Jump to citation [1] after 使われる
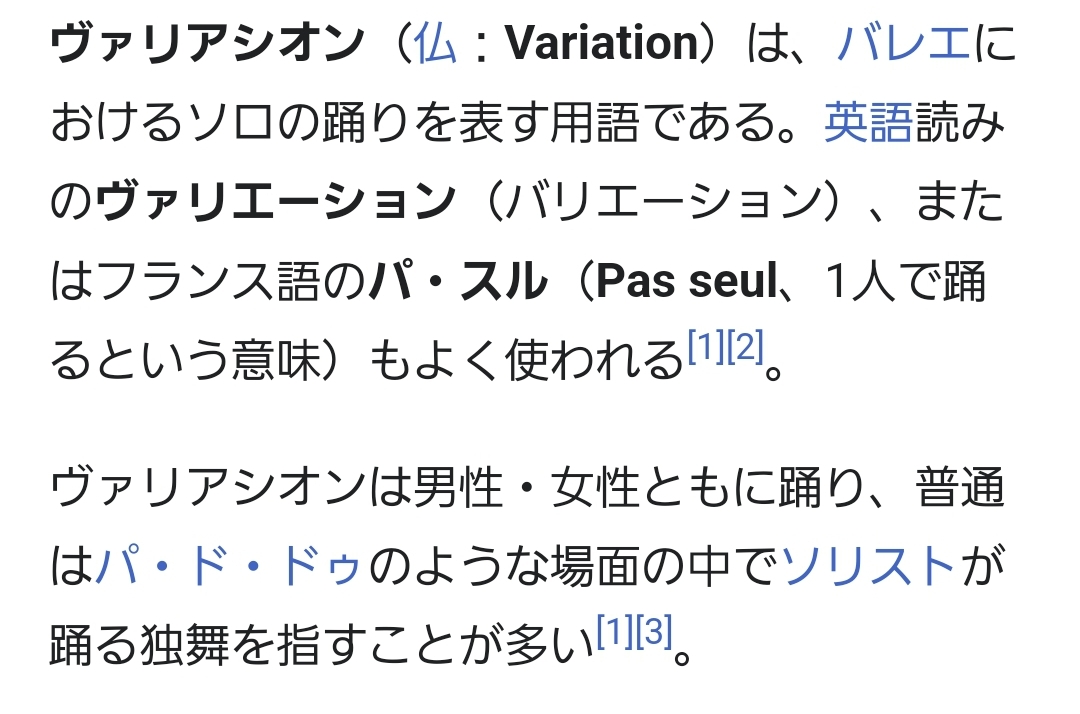 (x=705, y=347)
